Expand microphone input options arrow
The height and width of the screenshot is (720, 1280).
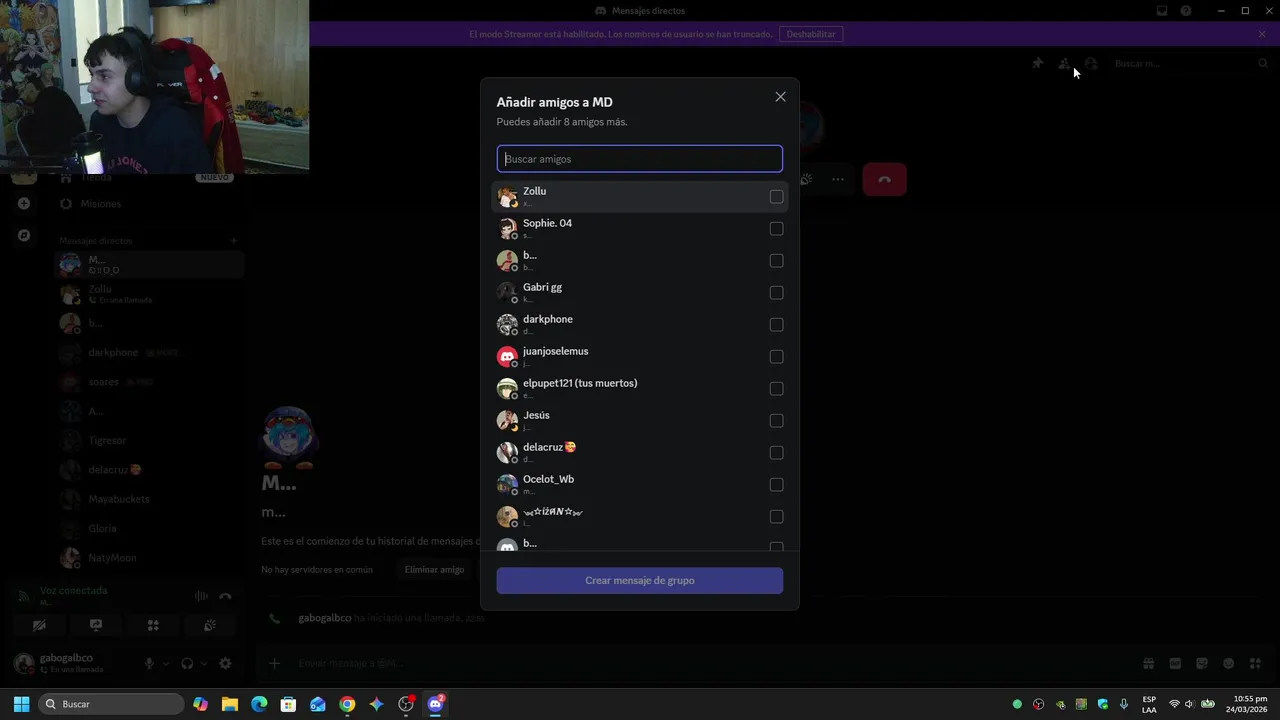pyautogui.click(x=166, y=663)
